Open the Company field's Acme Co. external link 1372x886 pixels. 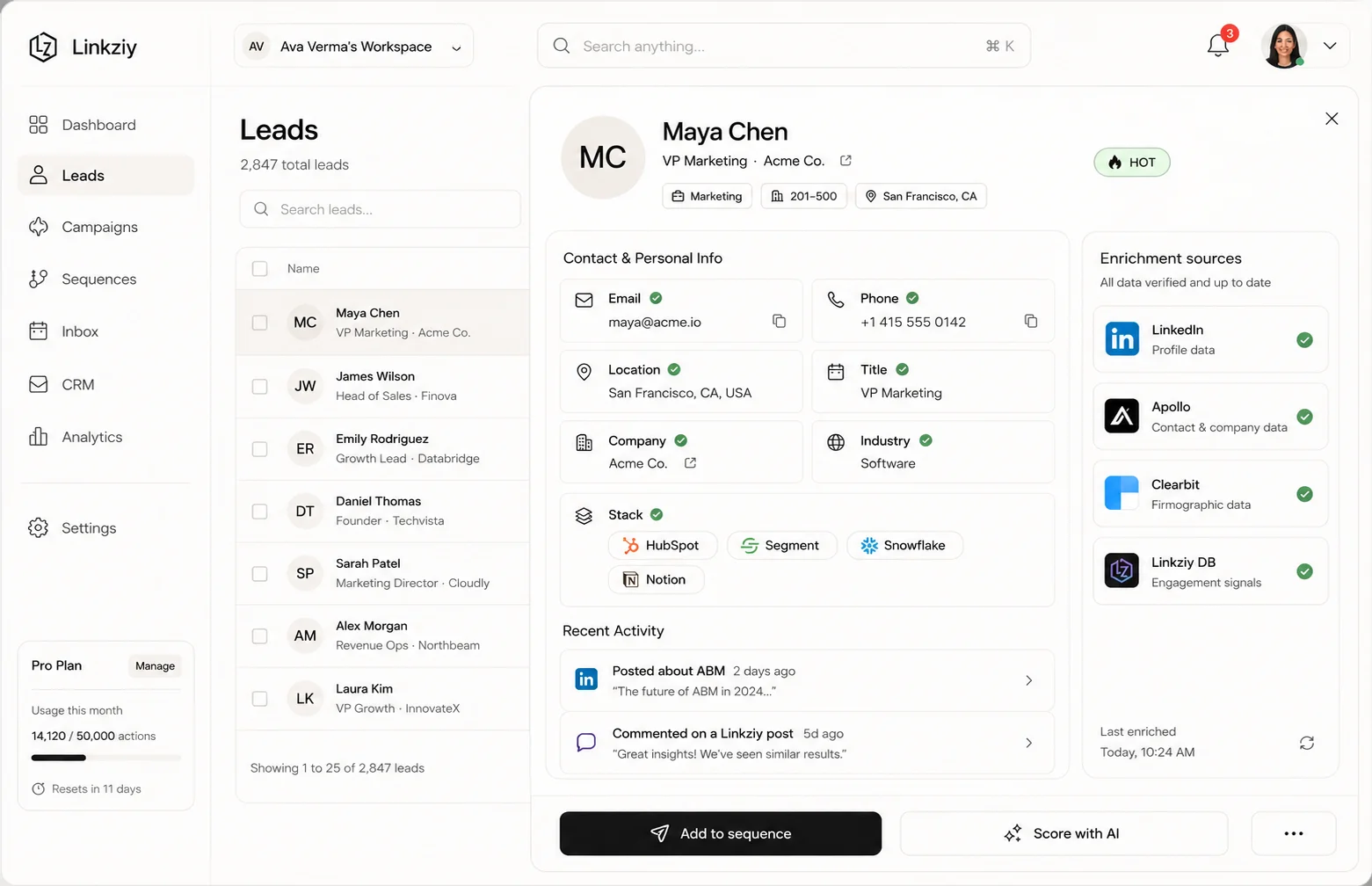691,463
